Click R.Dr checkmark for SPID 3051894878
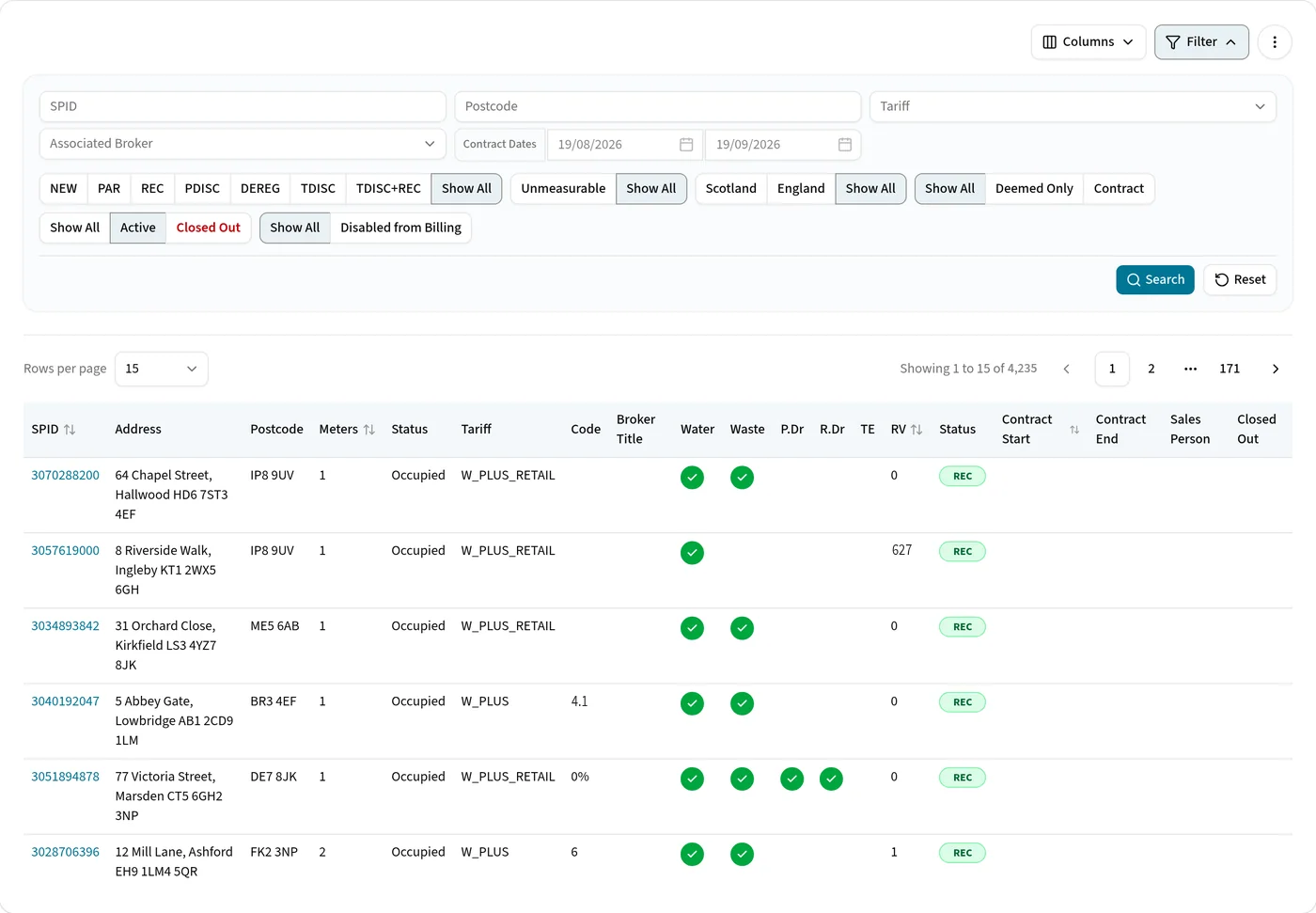 [831, 779]
